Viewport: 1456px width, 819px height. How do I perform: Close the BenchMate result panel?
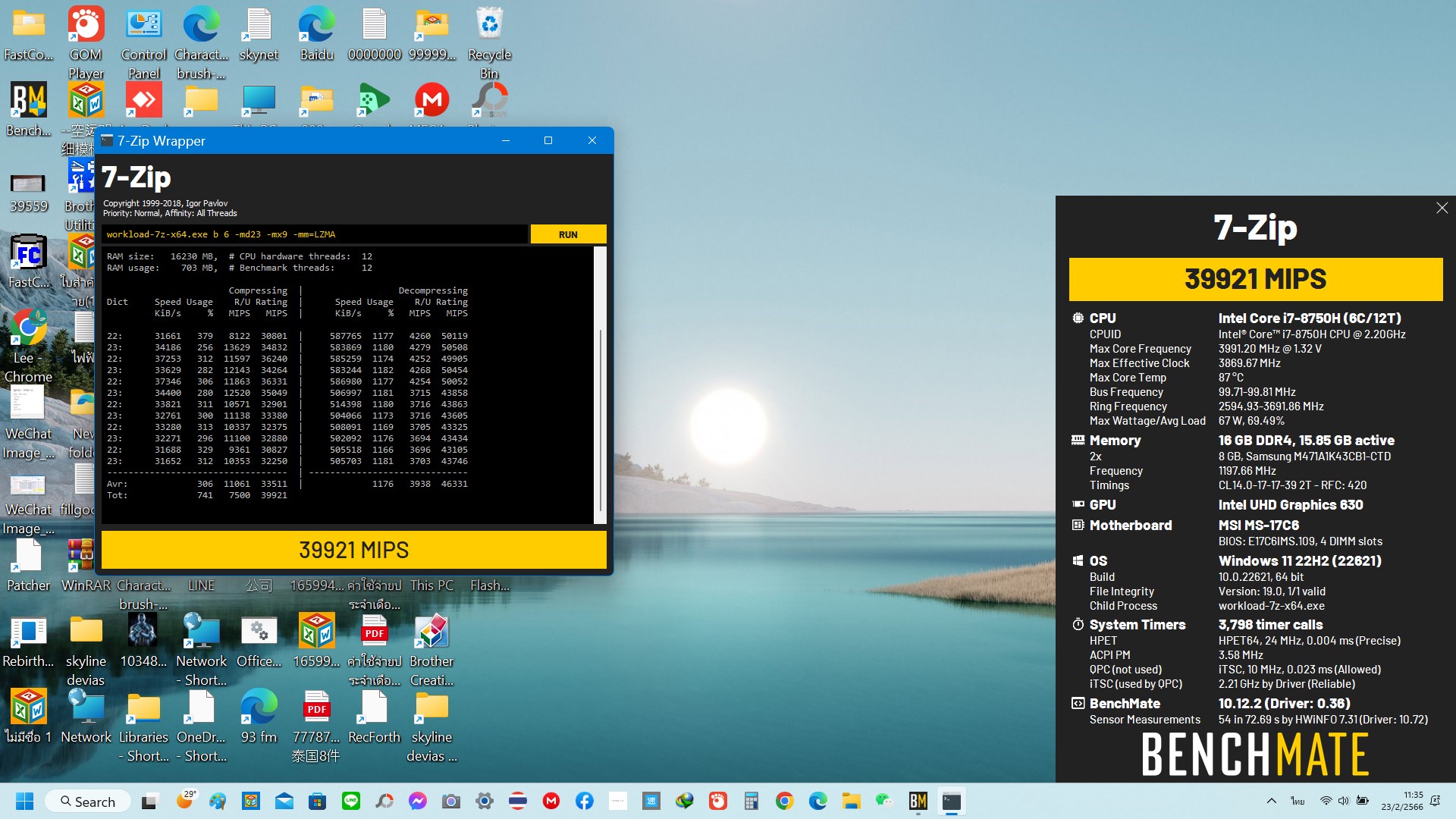click(1442, 208)
